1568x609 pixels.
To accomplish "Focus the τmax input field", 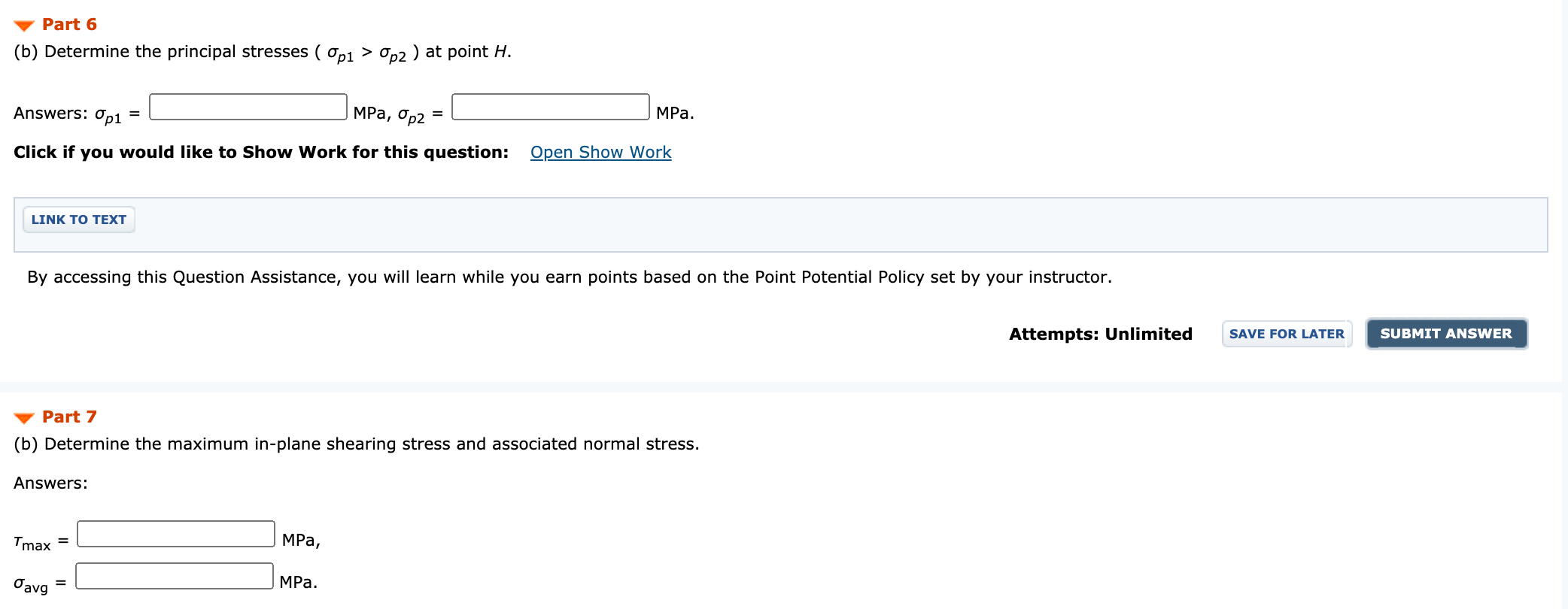I will click(x=176, y=534).
